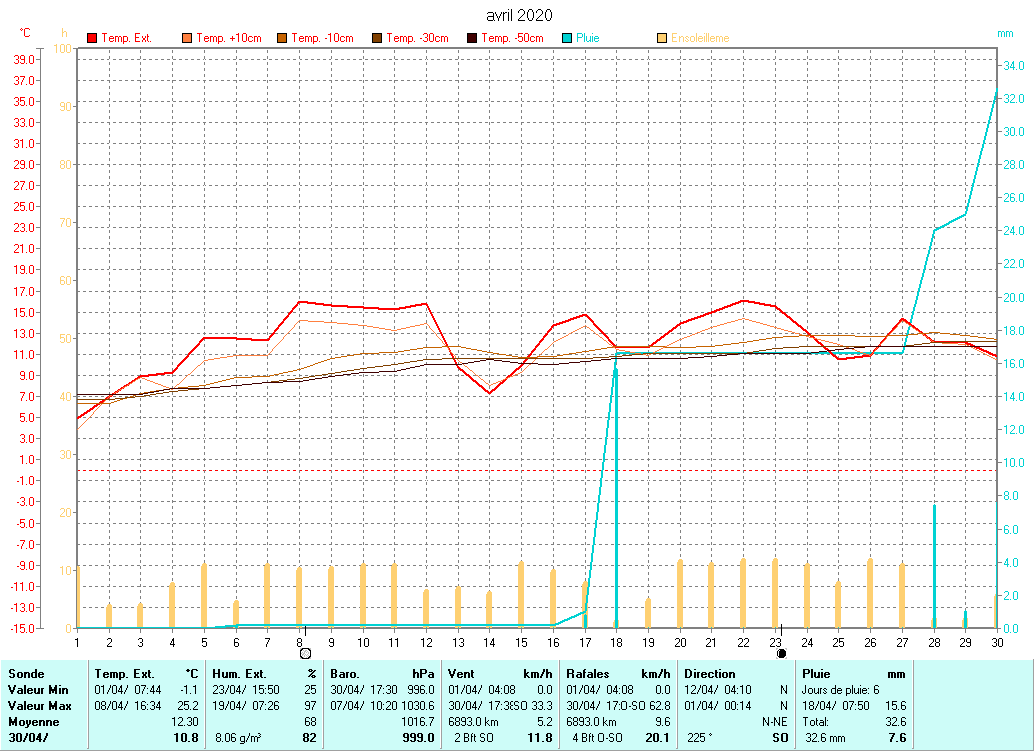Click the Jours de pluie: 6 text

840,690
